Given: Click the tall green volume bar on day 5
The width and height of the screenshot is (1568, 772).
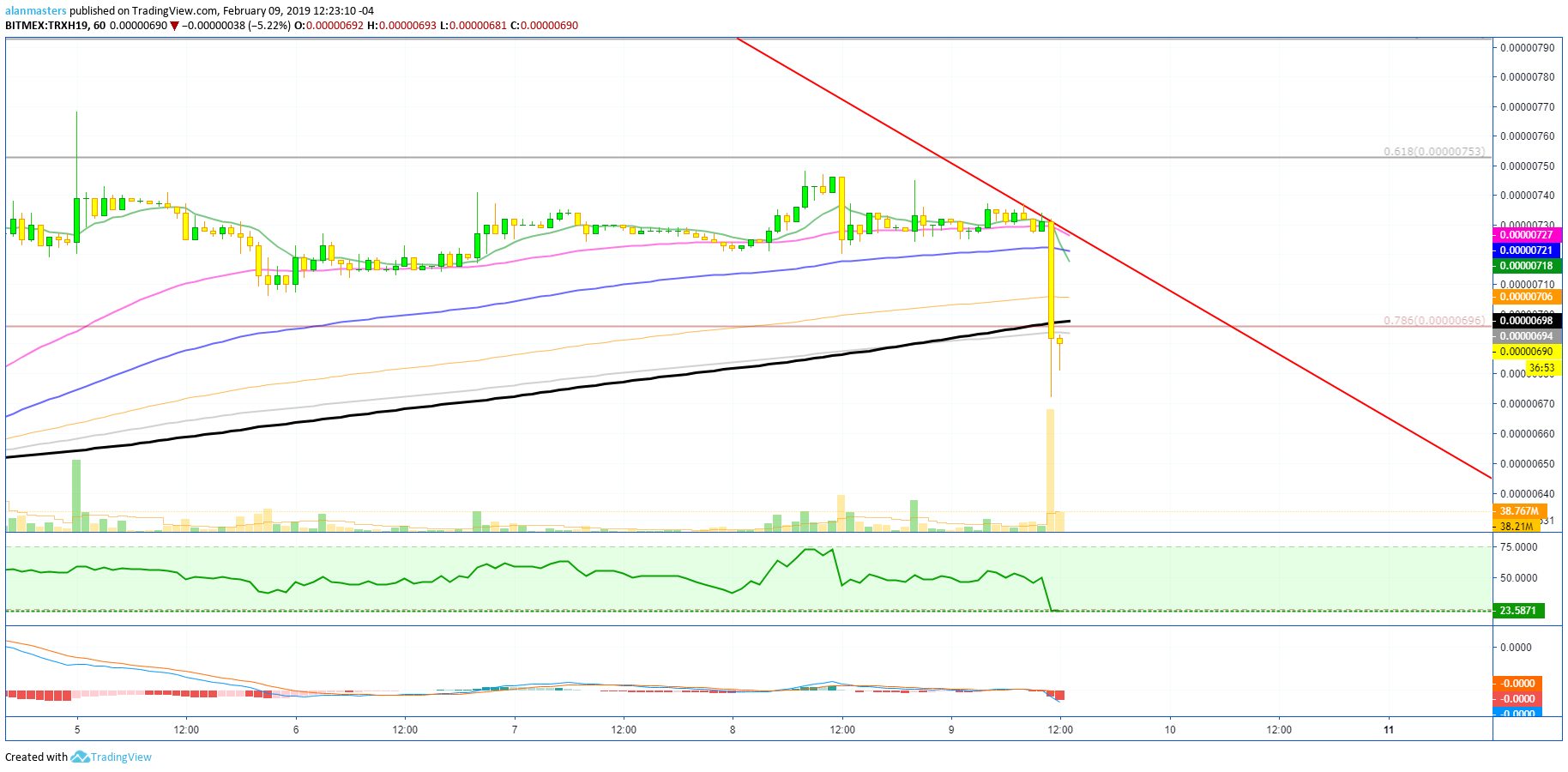Looking at the screenshot, I should click(x=76, y=496).
